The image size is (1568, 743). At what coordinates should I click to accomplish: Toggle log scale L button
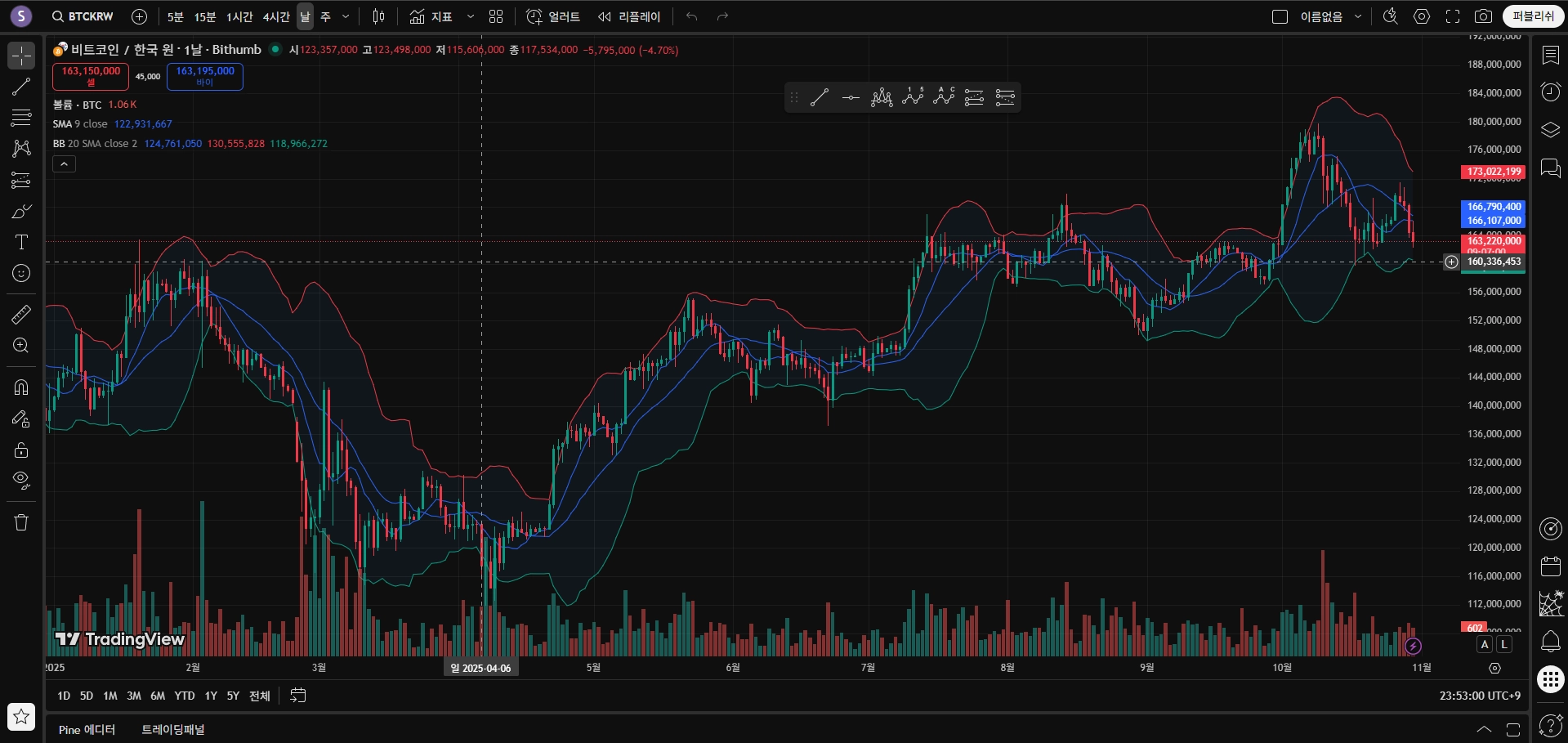click(1503, 645)
